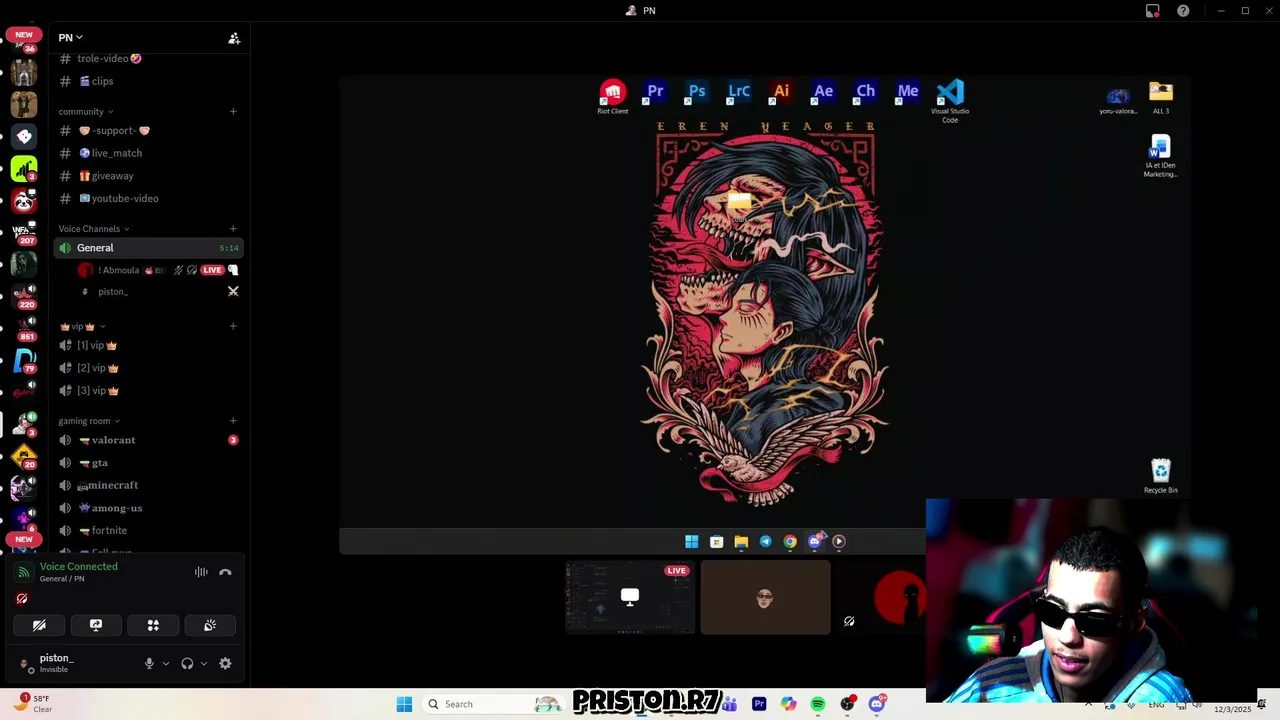Open the giveaway channel
The width and height of the screenshot is (1280, 720).
pos(148,176)
